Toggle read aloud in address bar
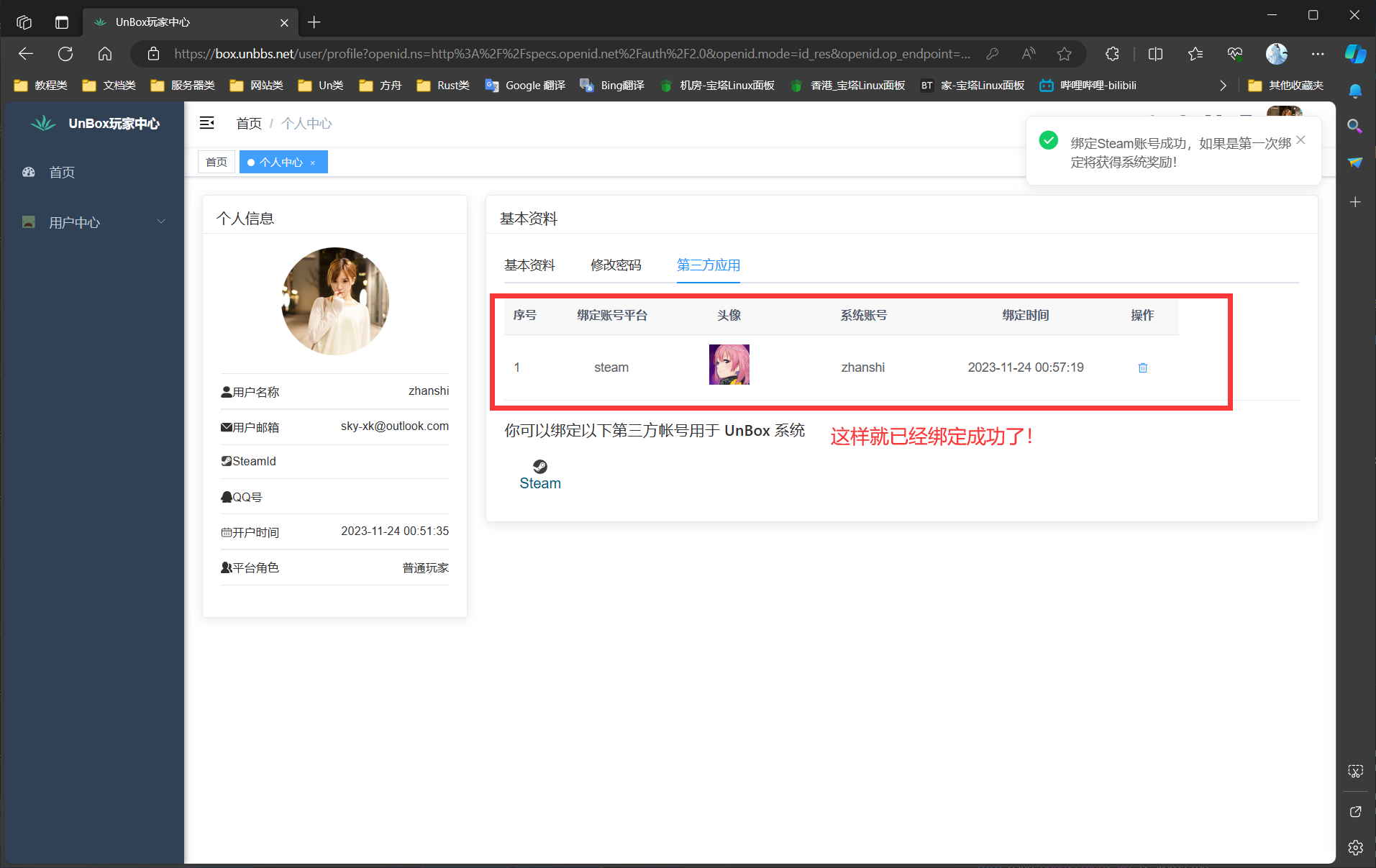The image size is (1376, 868). 1029,54
